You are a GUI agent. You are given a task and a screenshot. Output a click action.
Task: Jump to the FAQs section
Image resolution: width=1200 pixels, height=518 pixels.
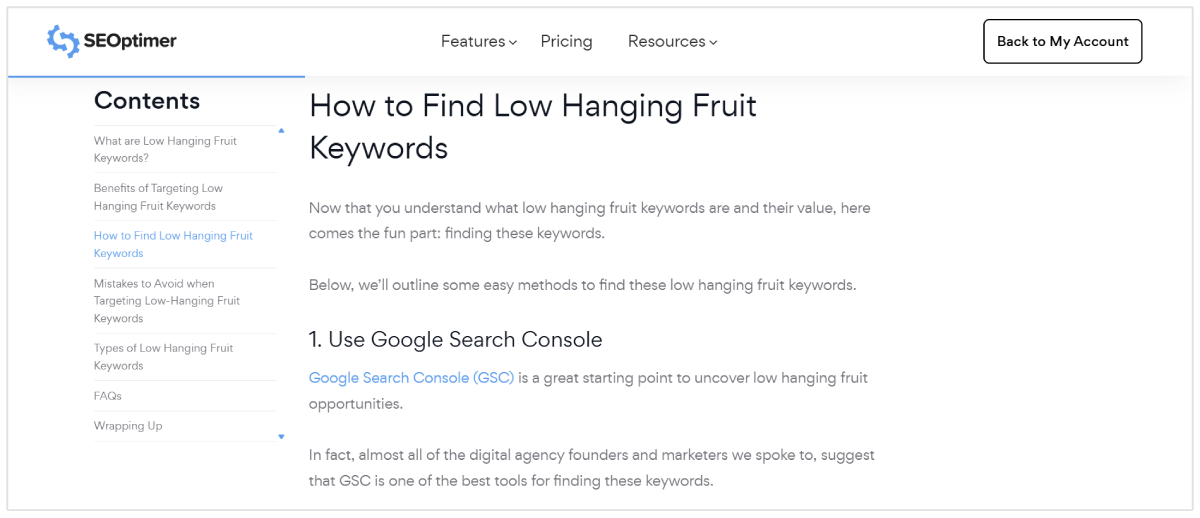(x=108, y=396)
